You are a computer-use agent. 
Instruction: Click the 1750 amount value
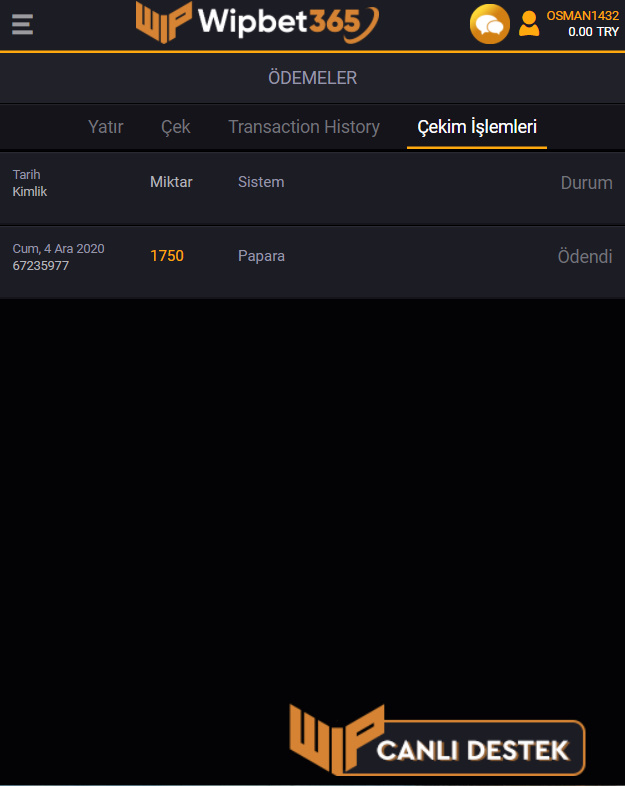tap(167, 256)
